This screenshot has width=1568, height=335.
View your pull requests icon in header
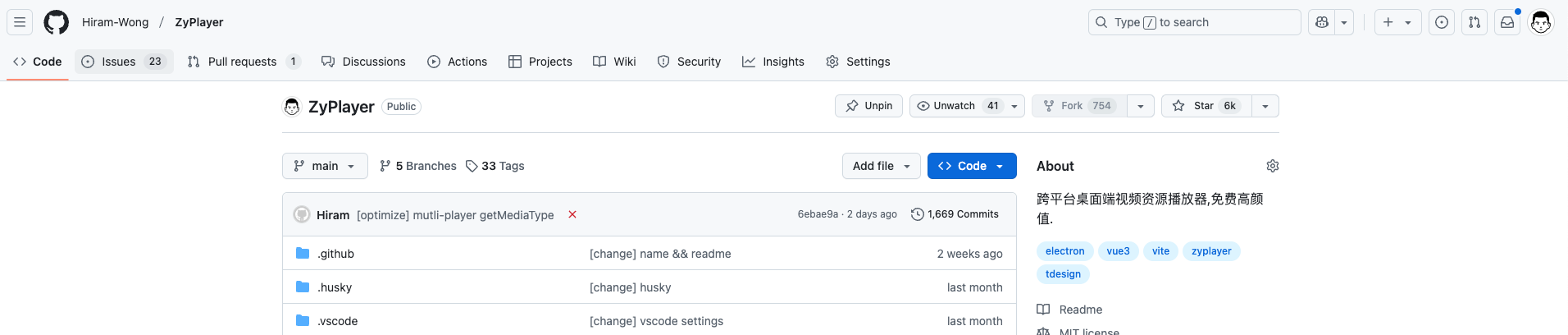click(x=1475, y=22)
